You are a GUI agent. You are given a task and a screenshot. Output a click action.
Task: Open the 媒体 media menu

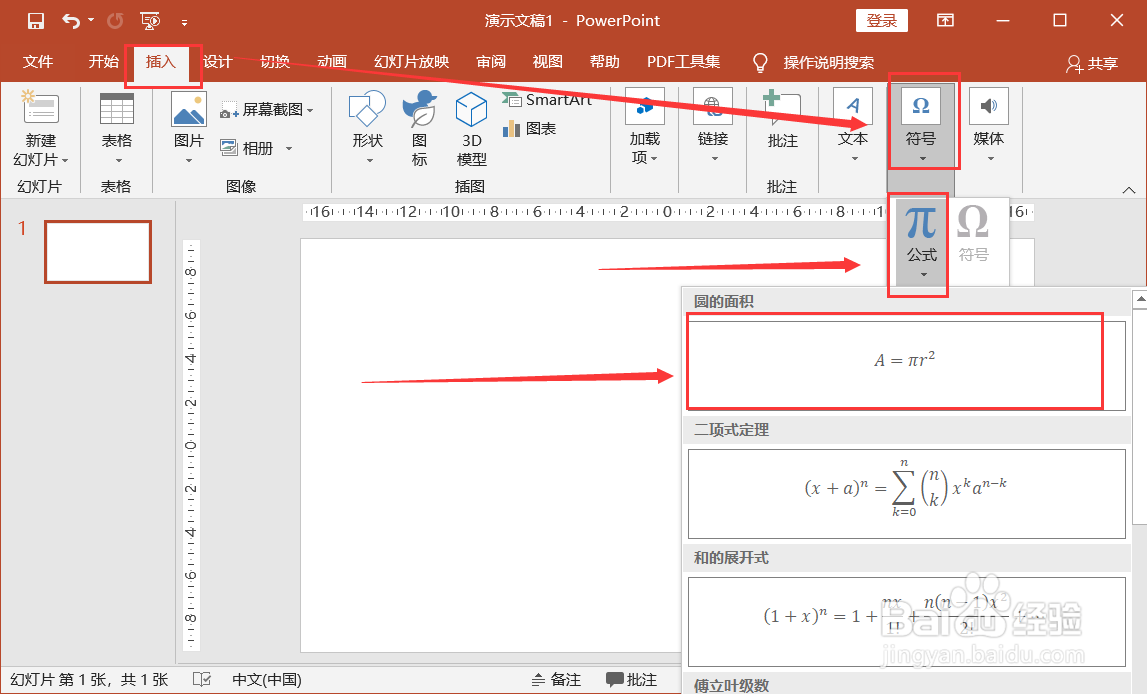[988, 127]
